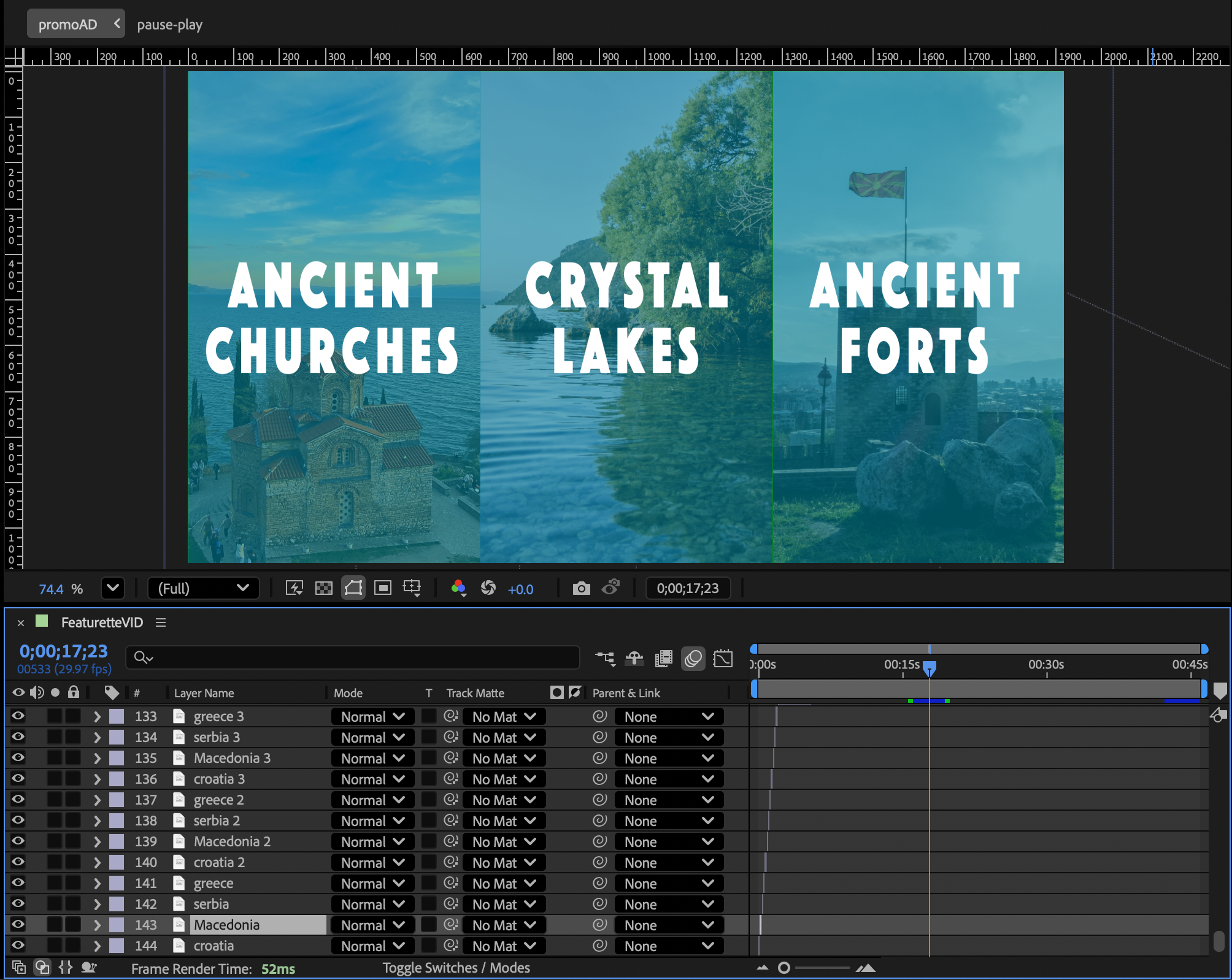Click the take snapshot camera icon

click(581, 589)
